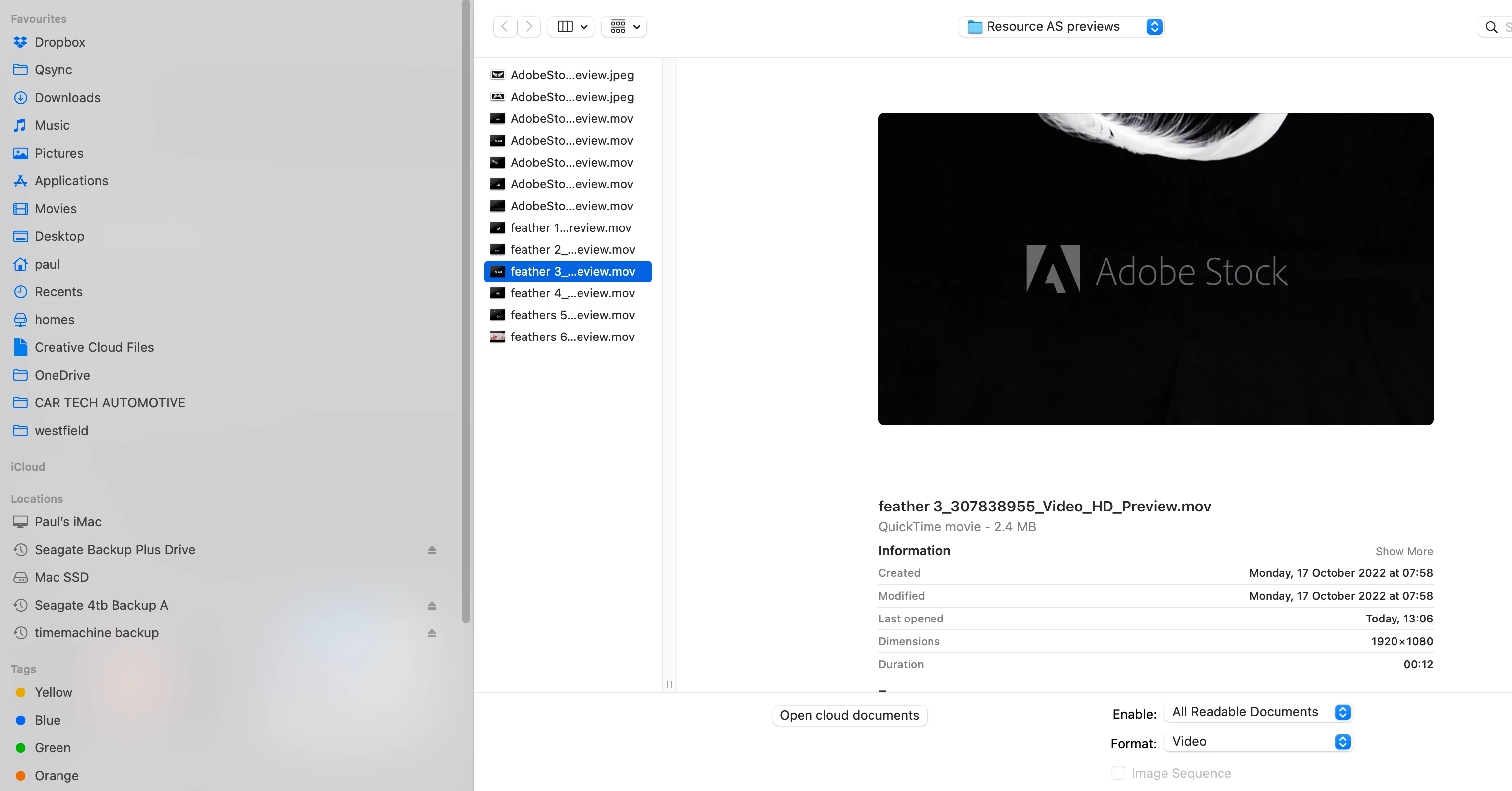Image resolution: width=1512 pixels, height=791 pixels.
Task: Filter by the Orange tag
Action: (56, 775)
